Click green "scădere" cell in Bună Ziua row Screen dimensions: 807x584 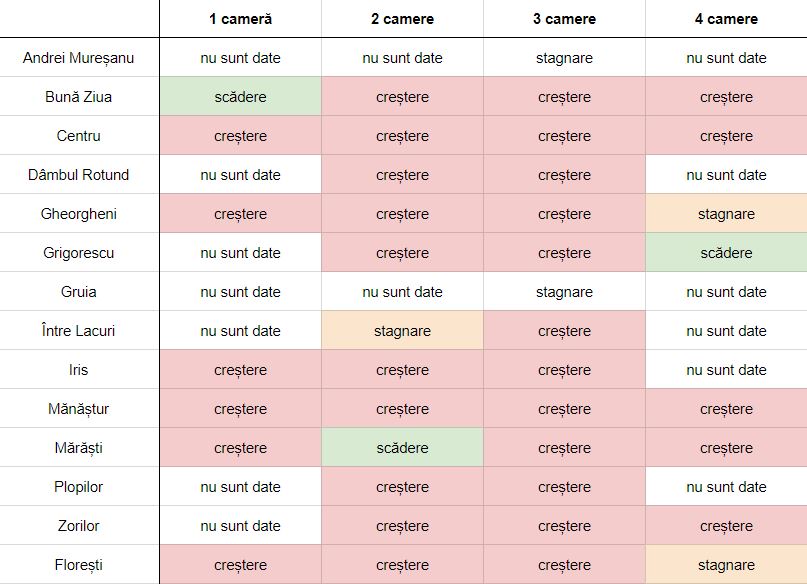pos(240,97)
